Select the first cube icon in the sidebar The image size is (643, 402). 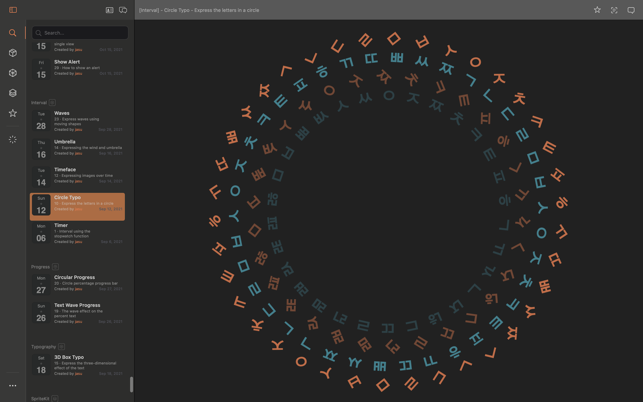pyautogui.click(x=13, y=53)
